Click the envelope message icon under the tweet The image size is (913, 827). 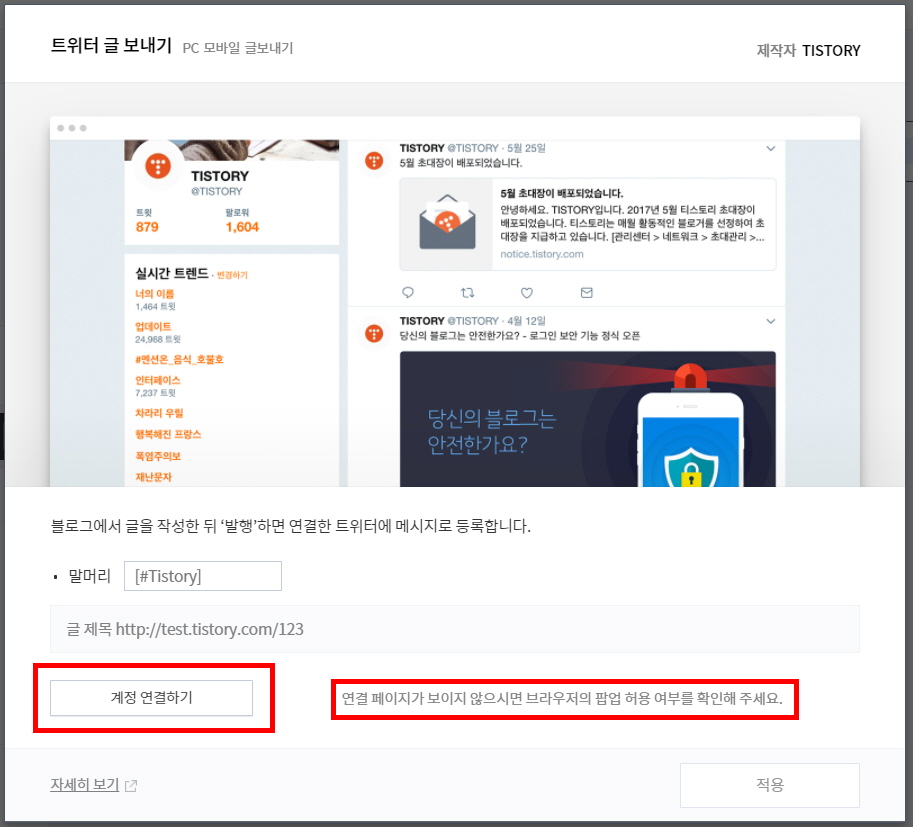pyautogui.click(x=587, y=292)
